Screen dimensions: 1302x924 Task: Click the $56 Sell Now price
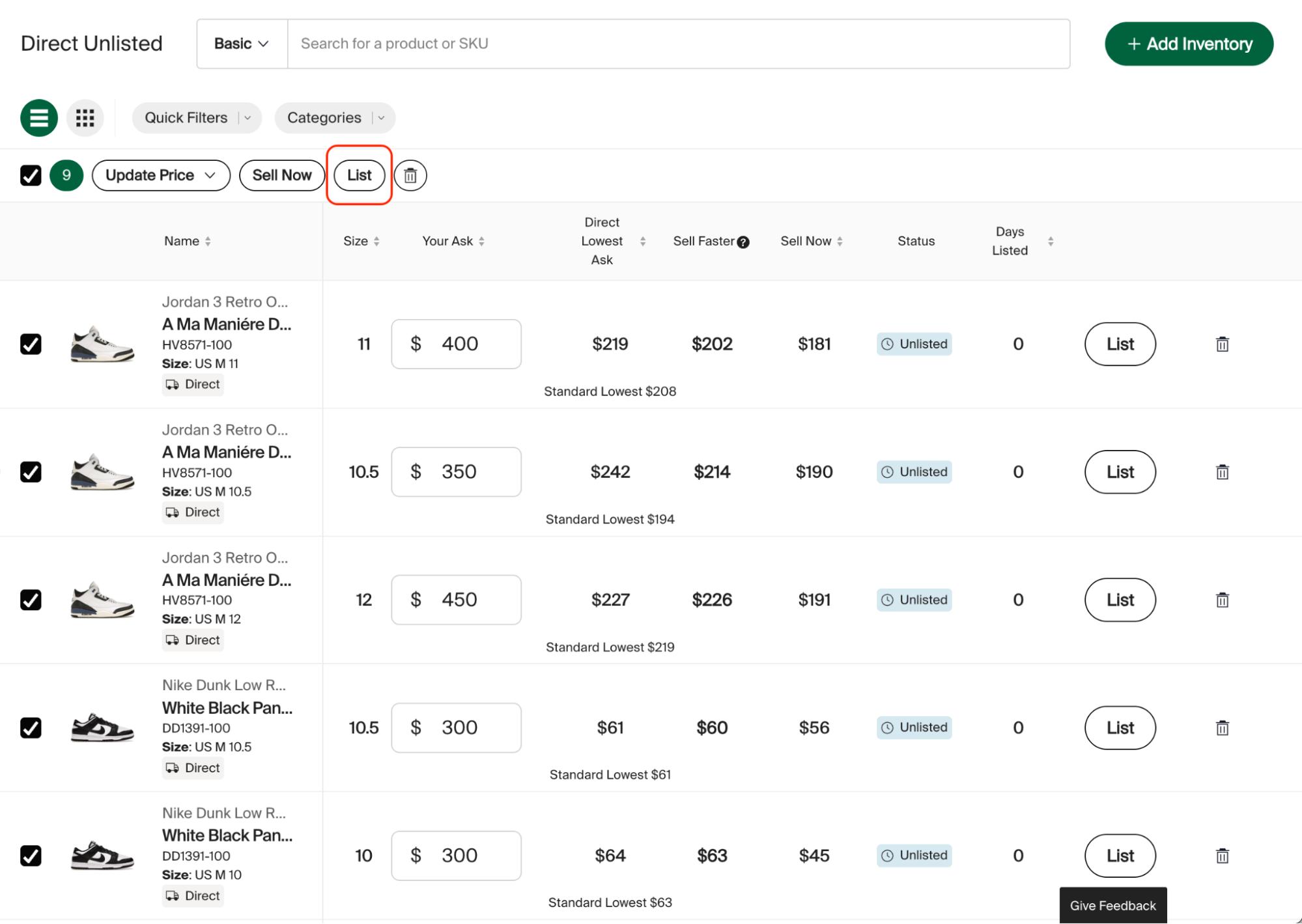[x=814, y=727]
